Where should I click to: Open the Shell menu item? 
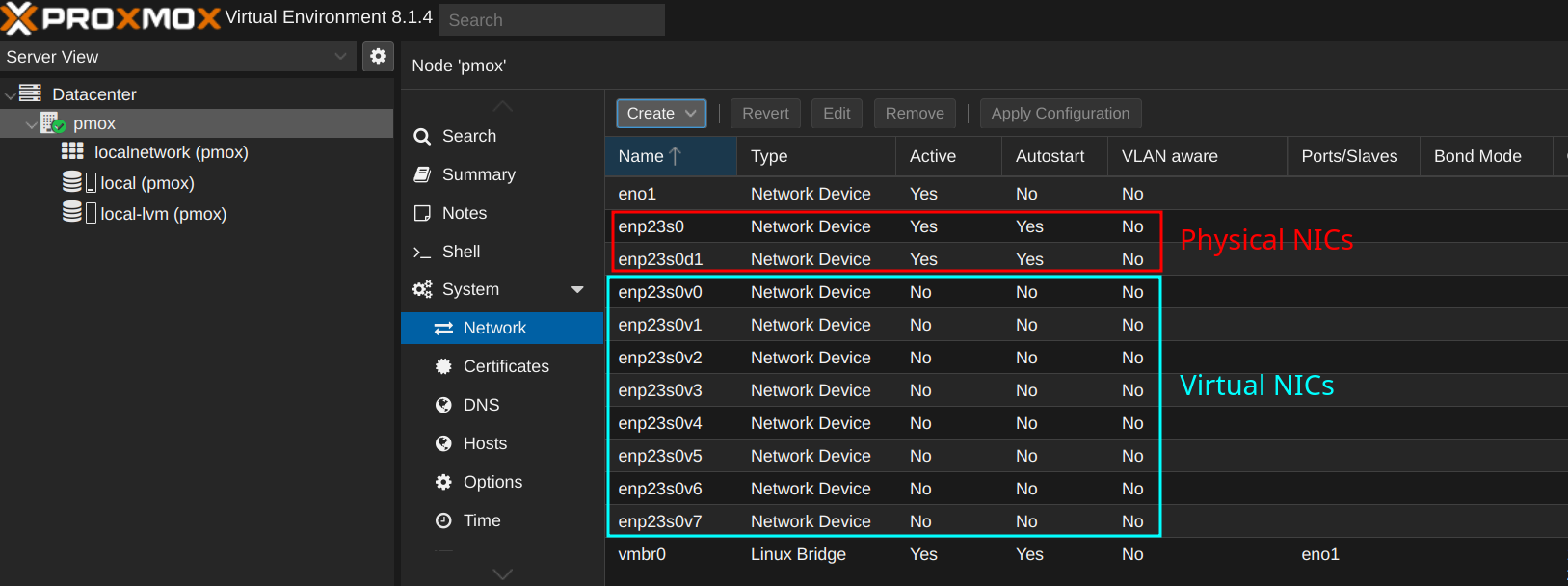coord(502,252)
